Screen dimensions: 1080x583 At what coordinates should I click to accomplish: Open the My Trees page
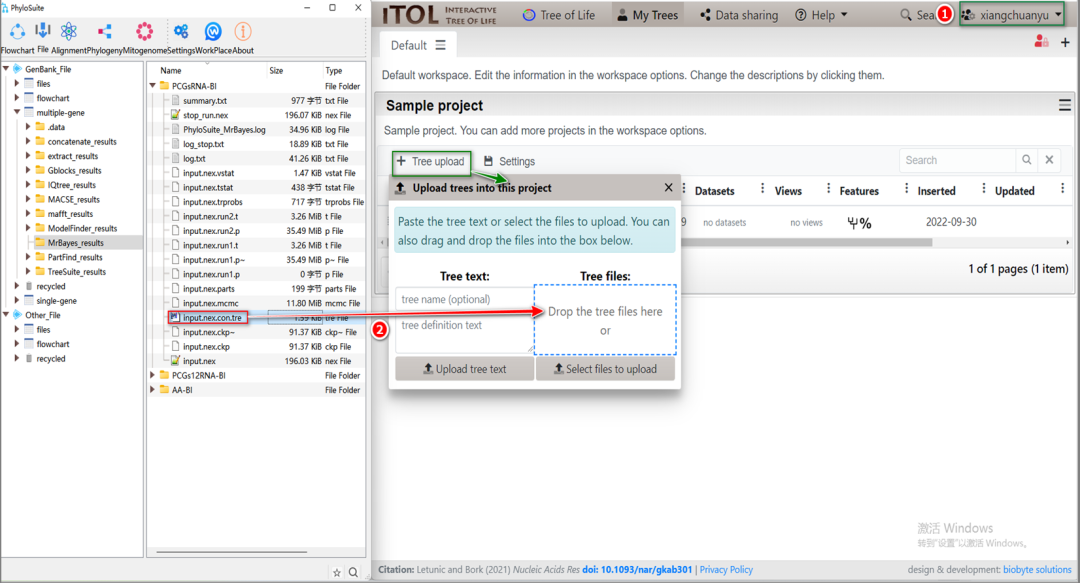(647, 14)
